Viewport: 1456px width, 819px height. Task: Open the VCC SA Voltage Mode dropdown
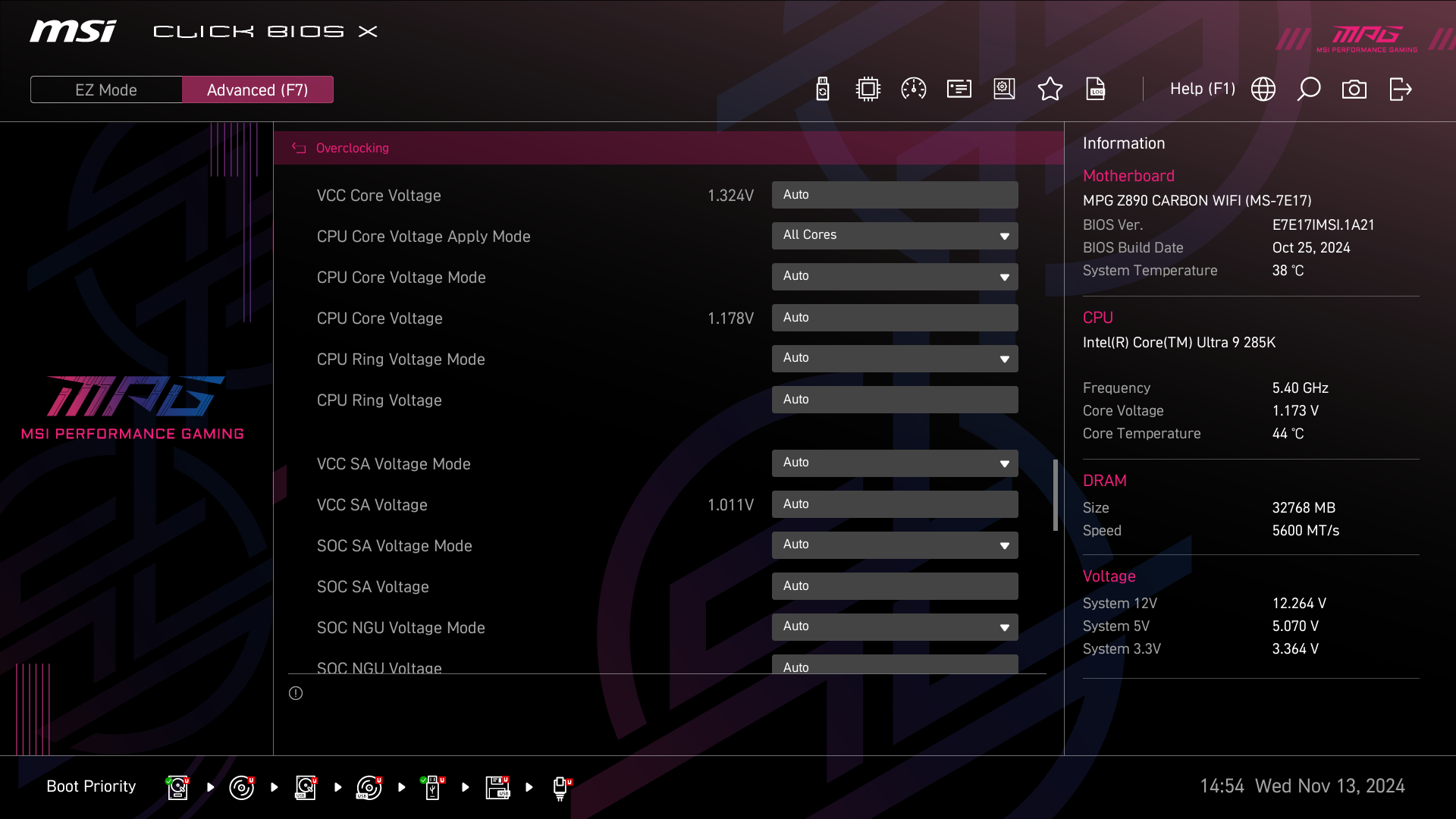(x=894, y=463)
